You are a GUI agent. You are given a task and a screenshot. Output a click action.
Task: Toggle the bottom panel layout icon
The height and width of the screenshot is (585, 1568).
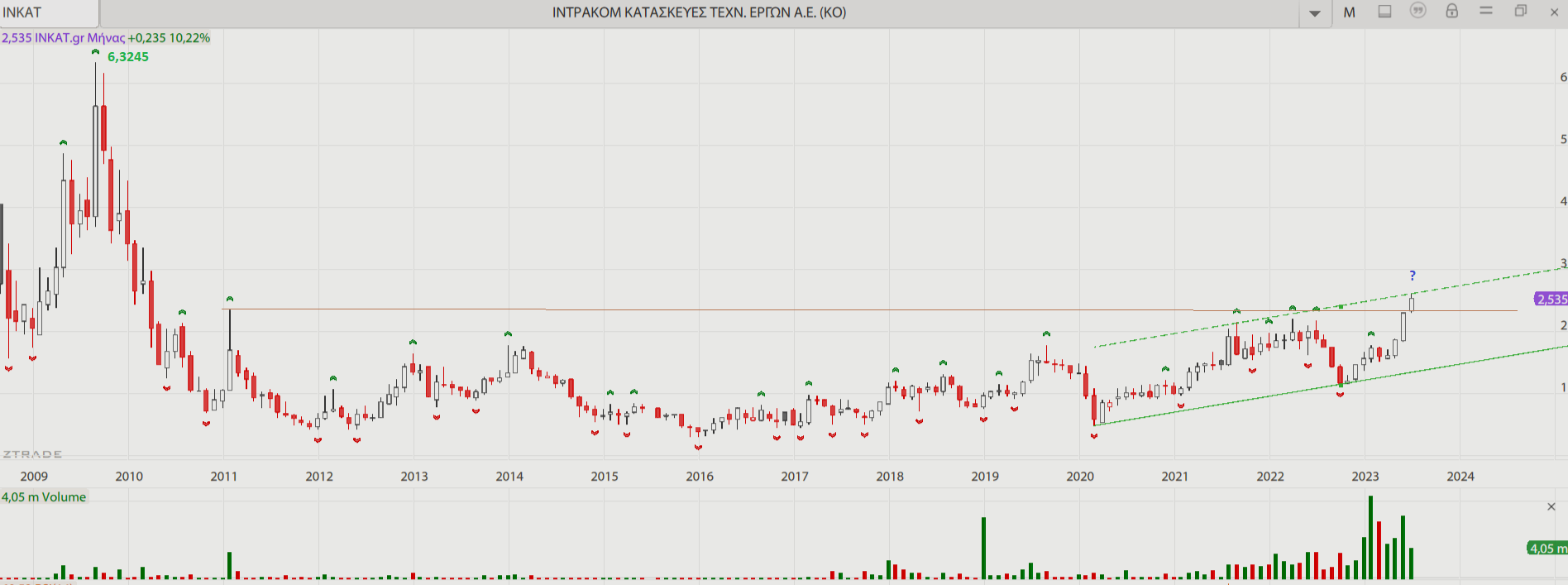point(1384,12)
